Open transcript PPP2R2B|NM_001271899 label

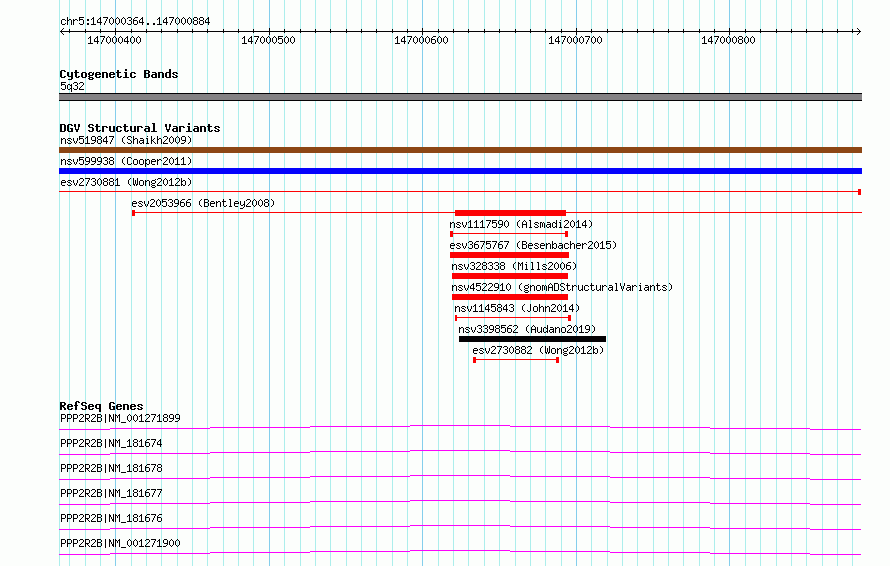pos(120,418)
